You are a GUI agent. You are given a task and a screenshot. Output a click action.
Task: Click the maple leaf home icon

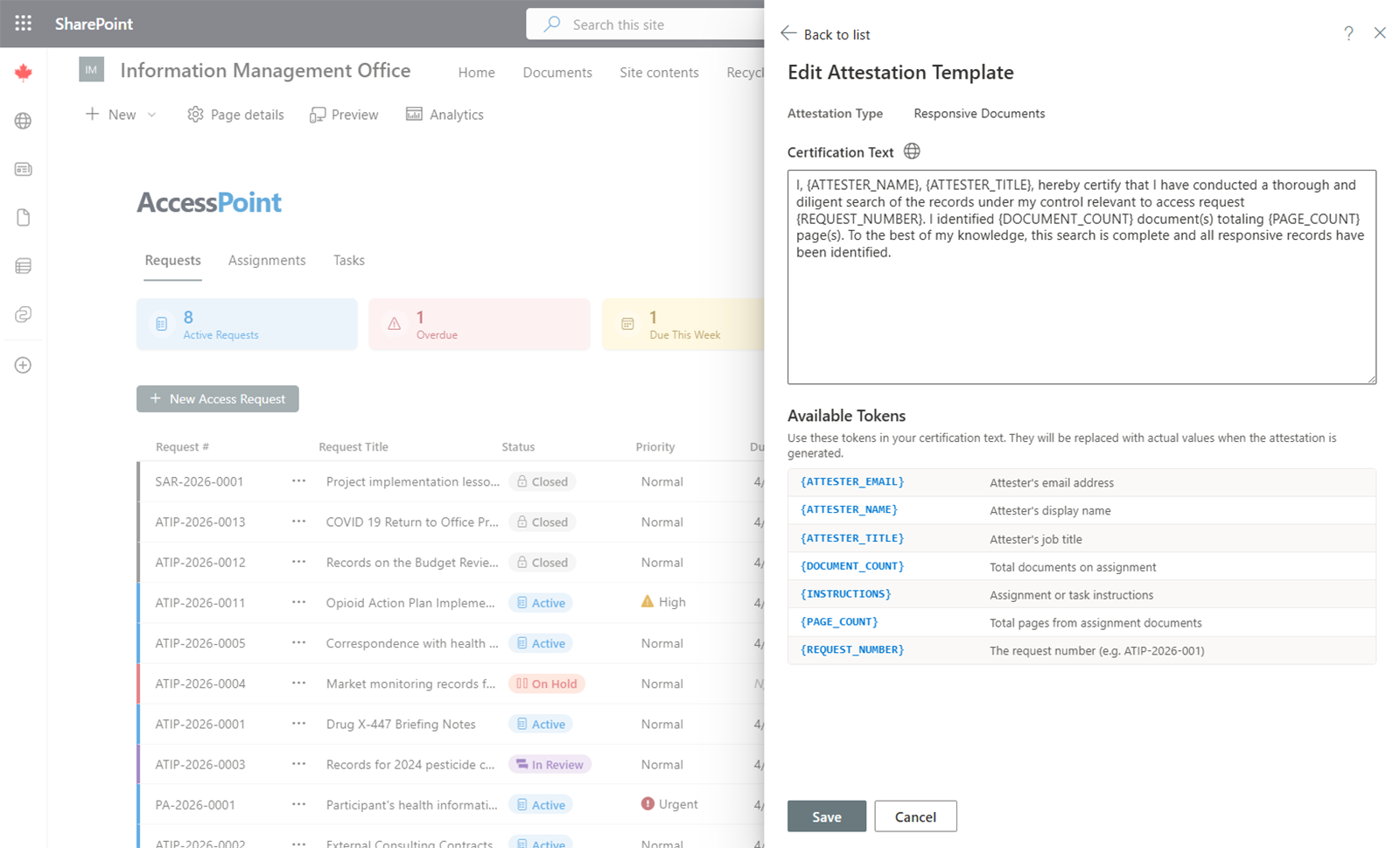pyautogui.click(x=24, y=73)
